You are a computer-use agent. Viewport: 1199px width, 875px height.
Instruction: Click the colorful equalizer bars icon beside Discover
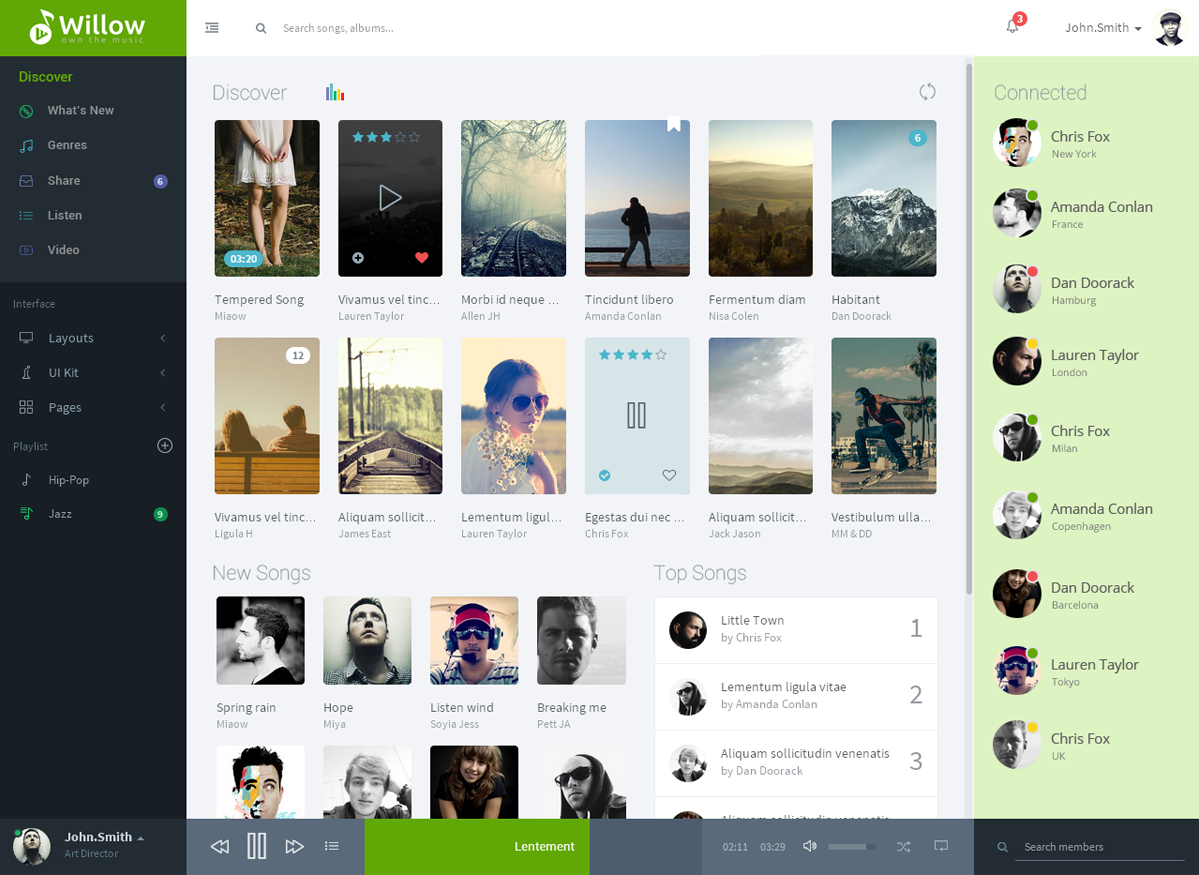tap(335, 93)
